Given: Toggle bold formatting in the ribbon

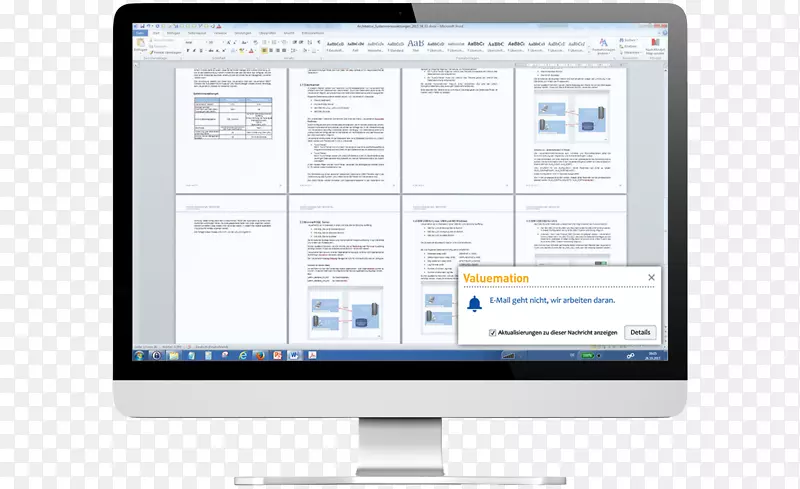Looking at the screenshot, I should pos(188,51).
